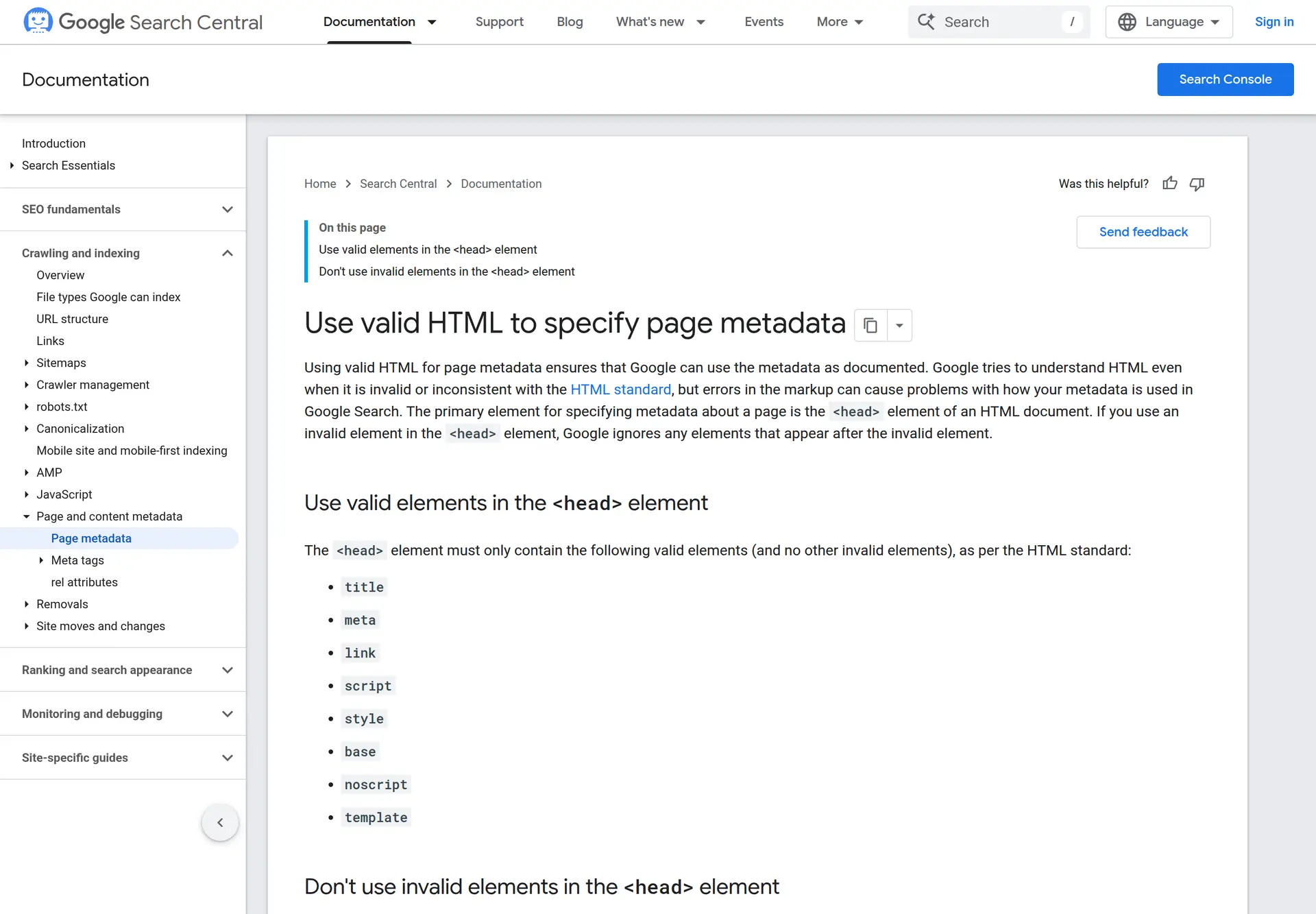Expand the Sitemaps tree item
The image size is (1316, 914).
pos(26,363)
